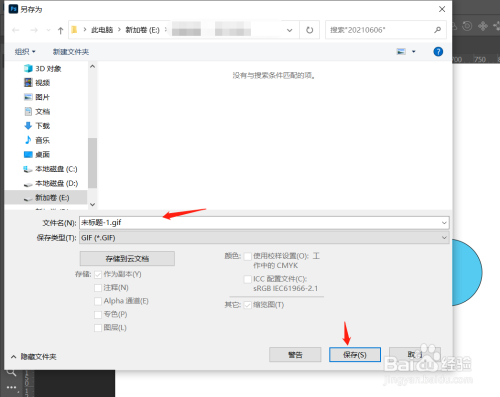Toggle 作为副本(Y) checkbox

[98, 274]
